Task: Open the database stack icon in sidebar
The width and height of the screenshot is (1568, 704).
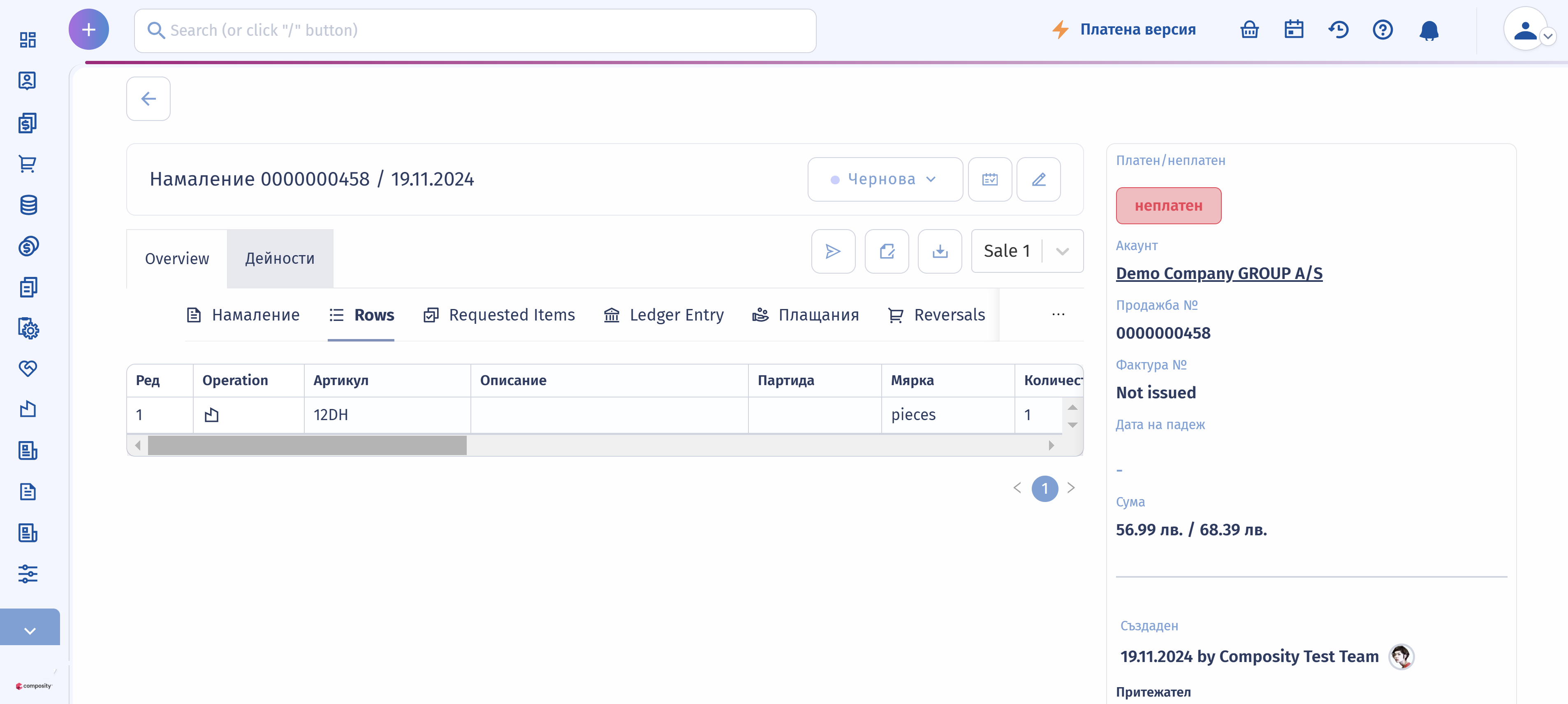Action: 28,205
